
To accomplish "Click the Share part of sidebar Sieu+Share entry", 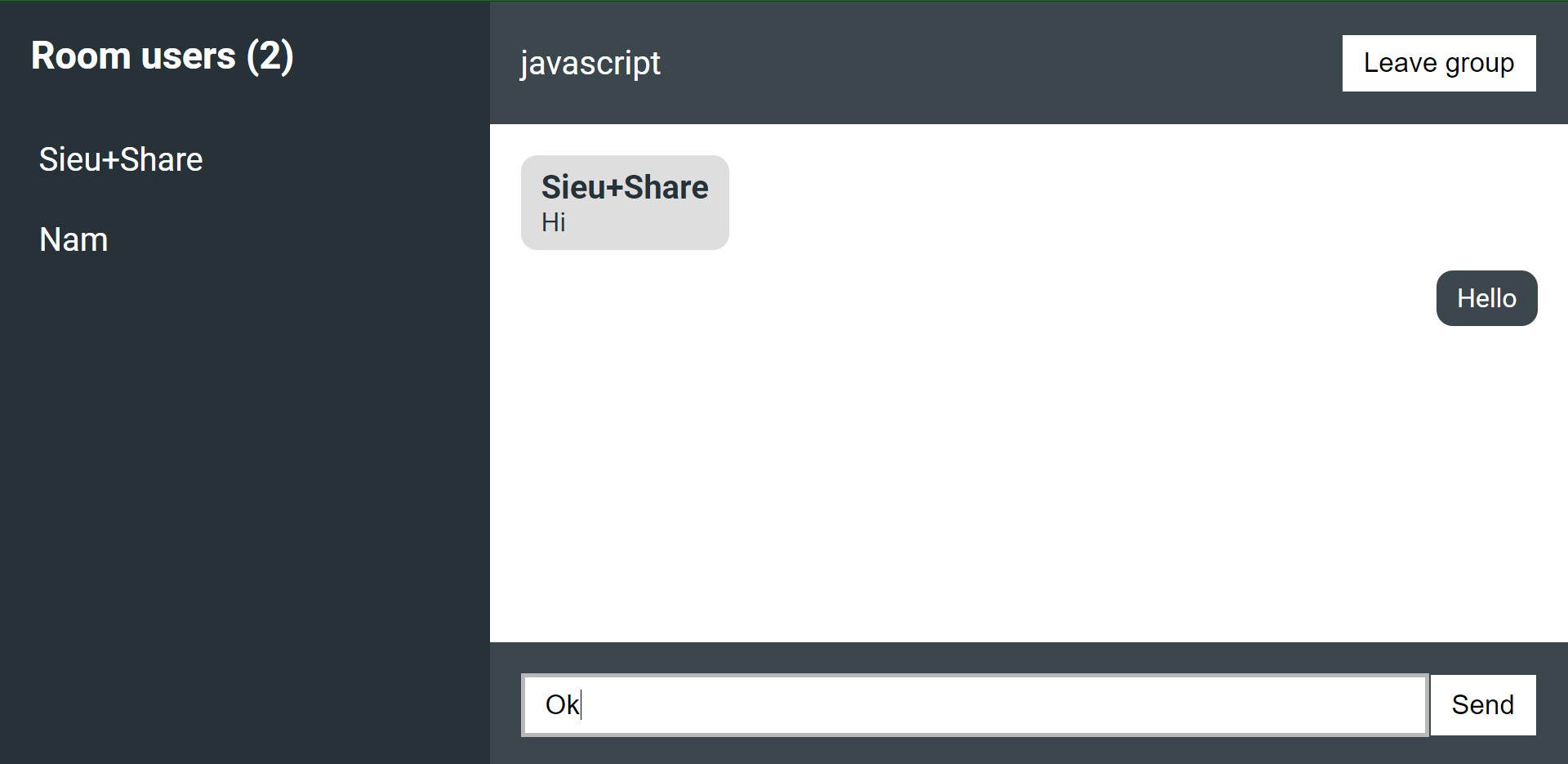I will pos(162,159).
